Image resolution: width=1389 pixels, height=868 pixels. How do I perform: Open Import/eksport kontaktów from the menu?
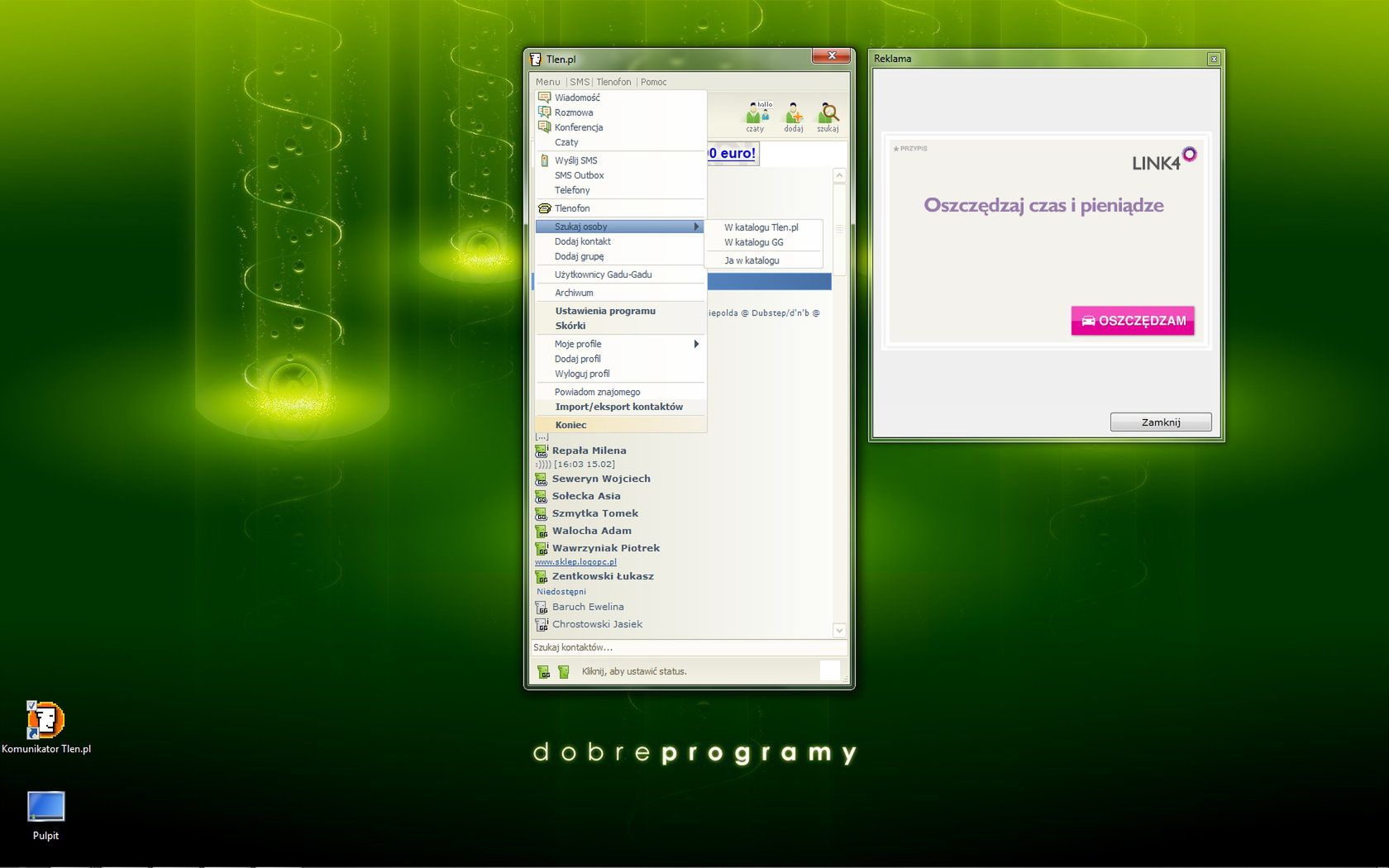tap(620, 407)
